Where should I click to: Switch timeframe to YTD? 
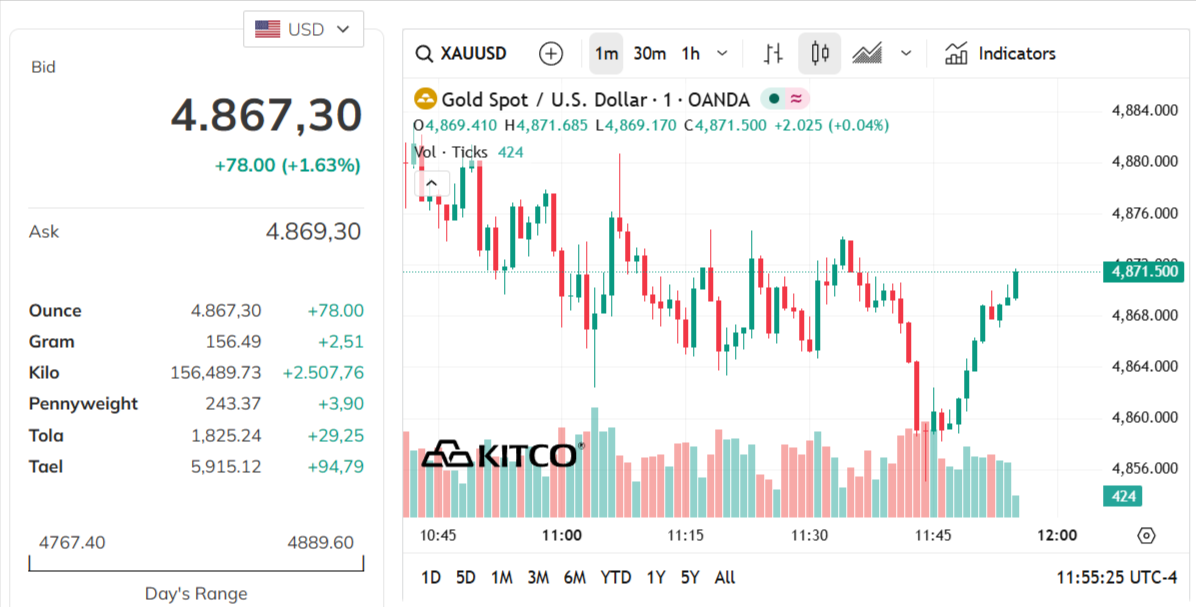point(616,577)
